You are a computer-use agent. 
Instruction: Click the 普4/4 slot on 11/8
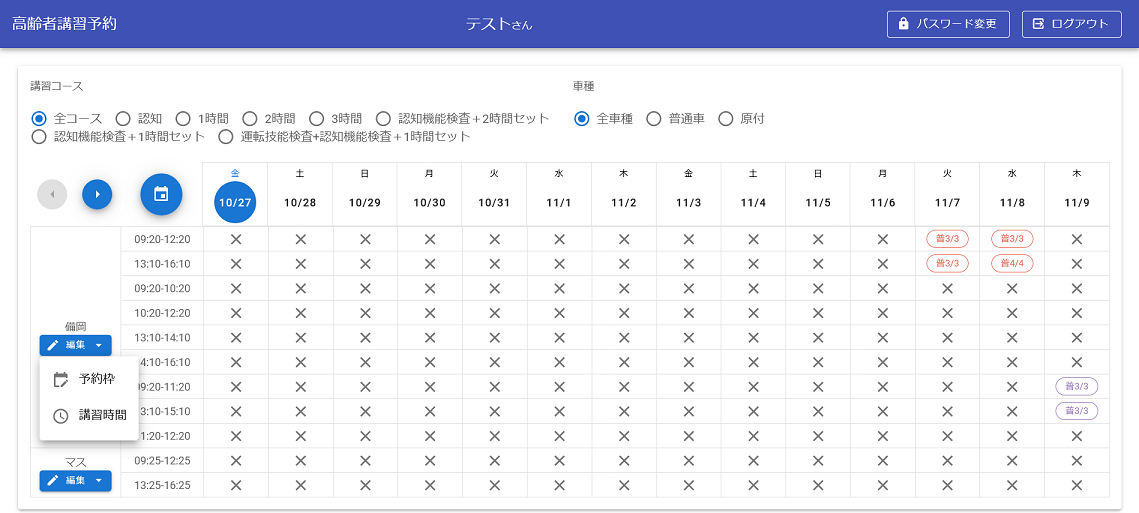[x=1012, y=264]
